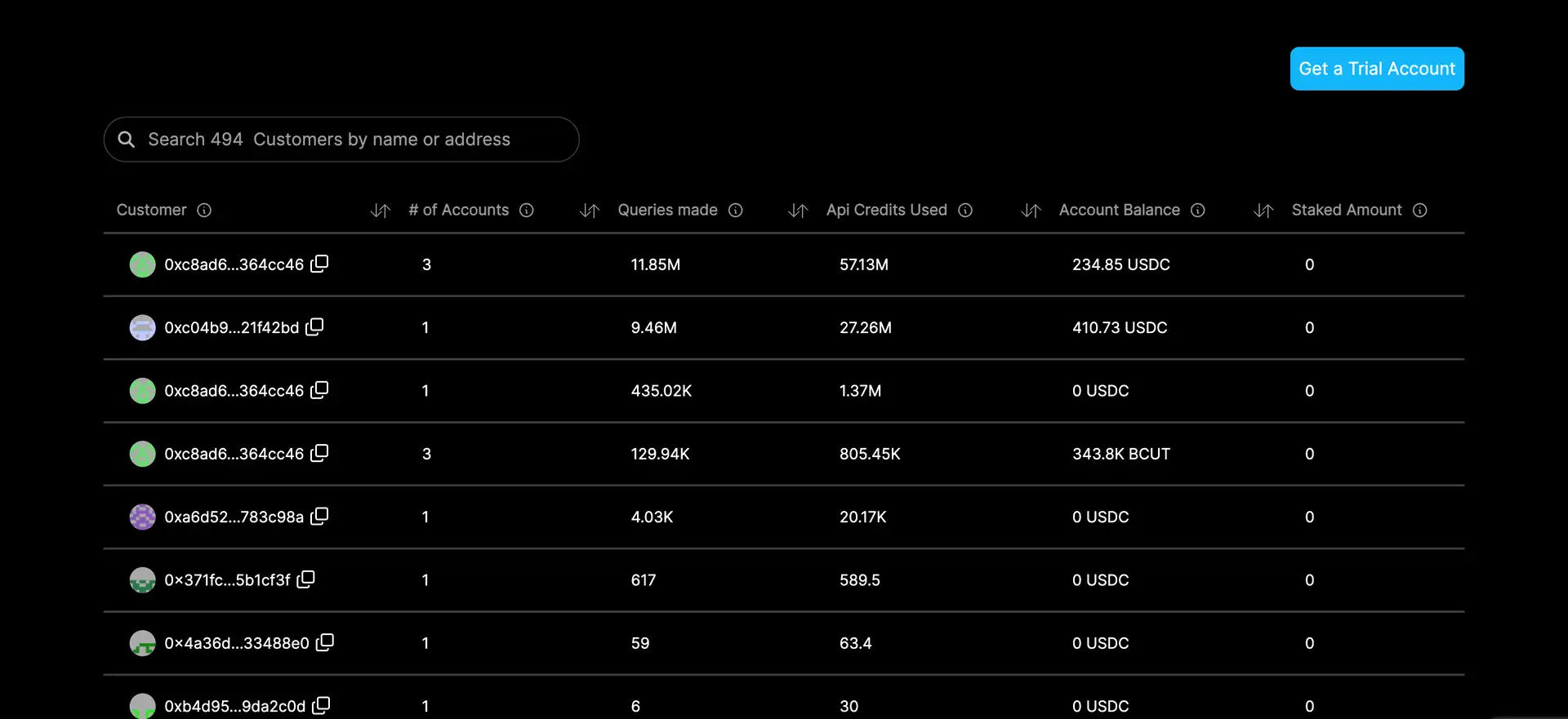
Task: Show info for Queries made column
Action: [x=736, y=211]
